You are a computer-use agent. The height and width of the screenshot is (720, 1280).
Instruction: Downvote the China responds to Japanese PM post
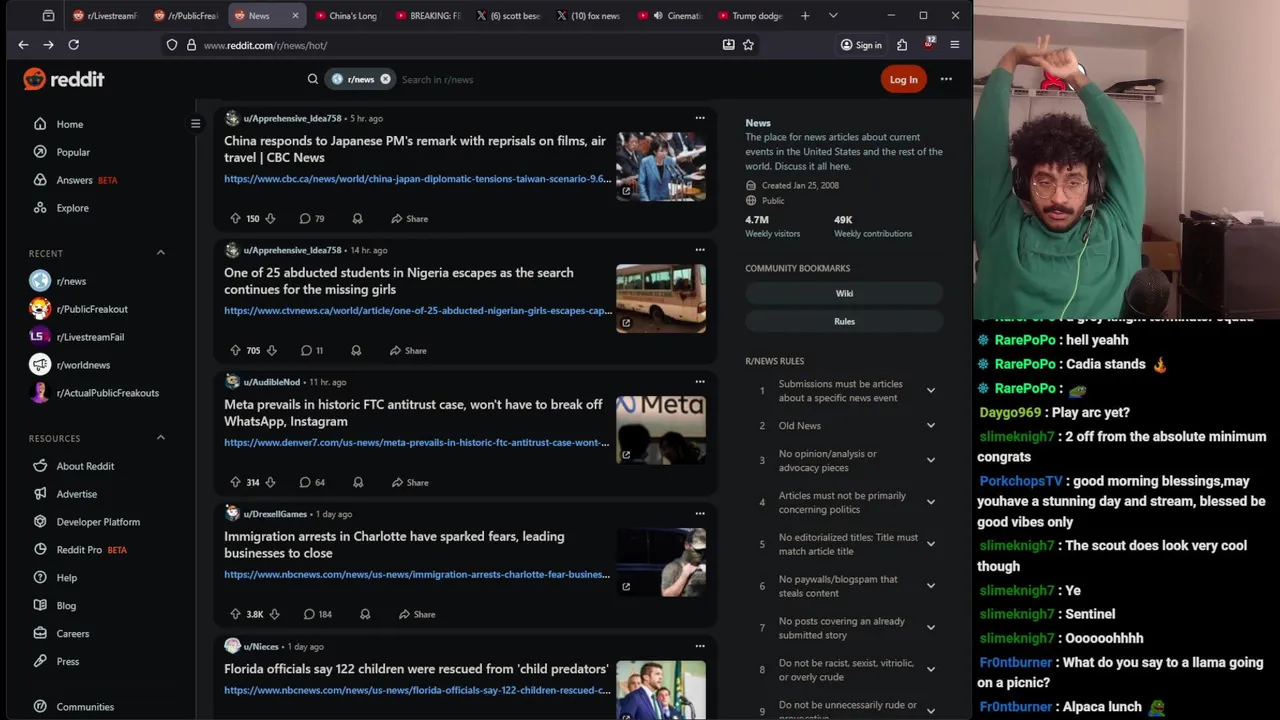click(270, 218)
